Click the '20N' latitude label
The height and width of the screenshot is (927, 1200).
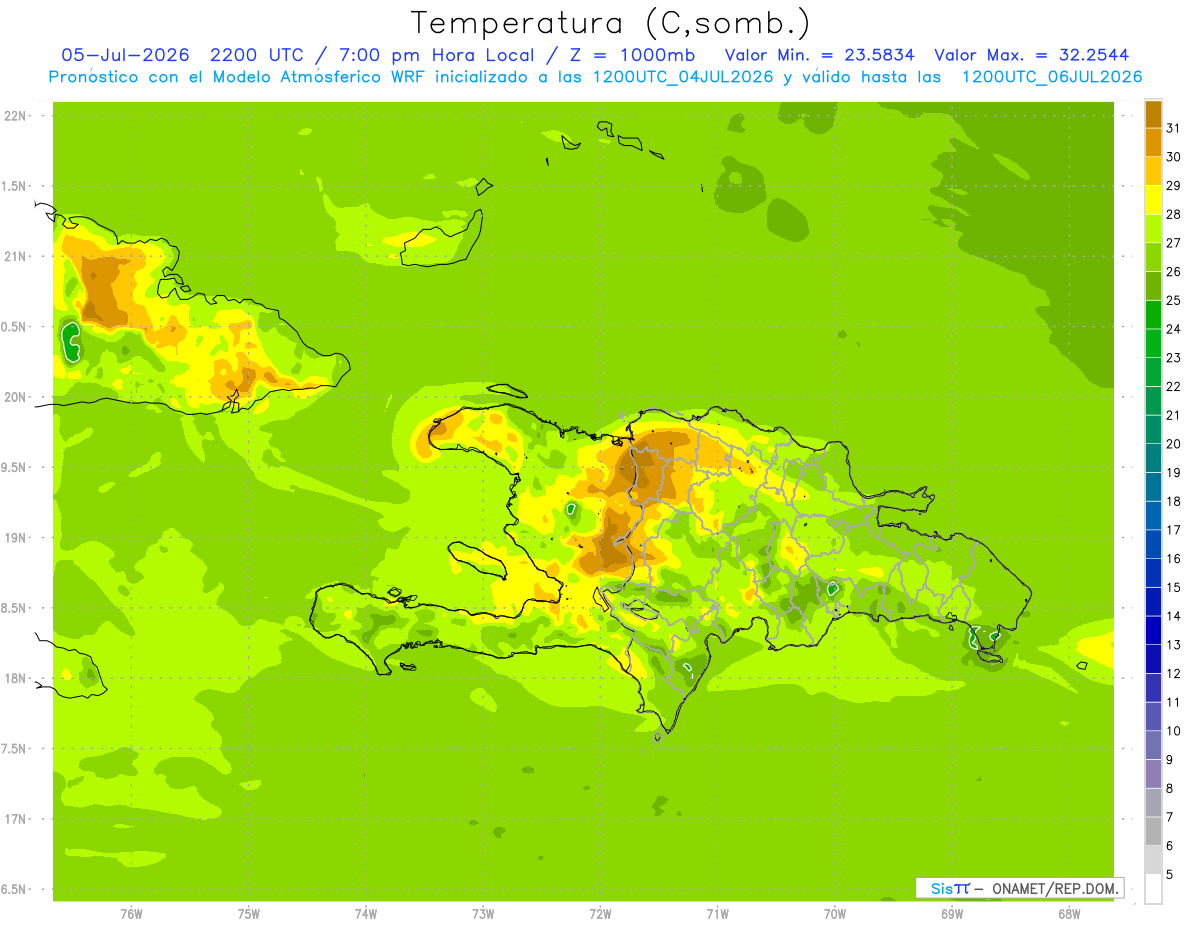coord(14,397)
